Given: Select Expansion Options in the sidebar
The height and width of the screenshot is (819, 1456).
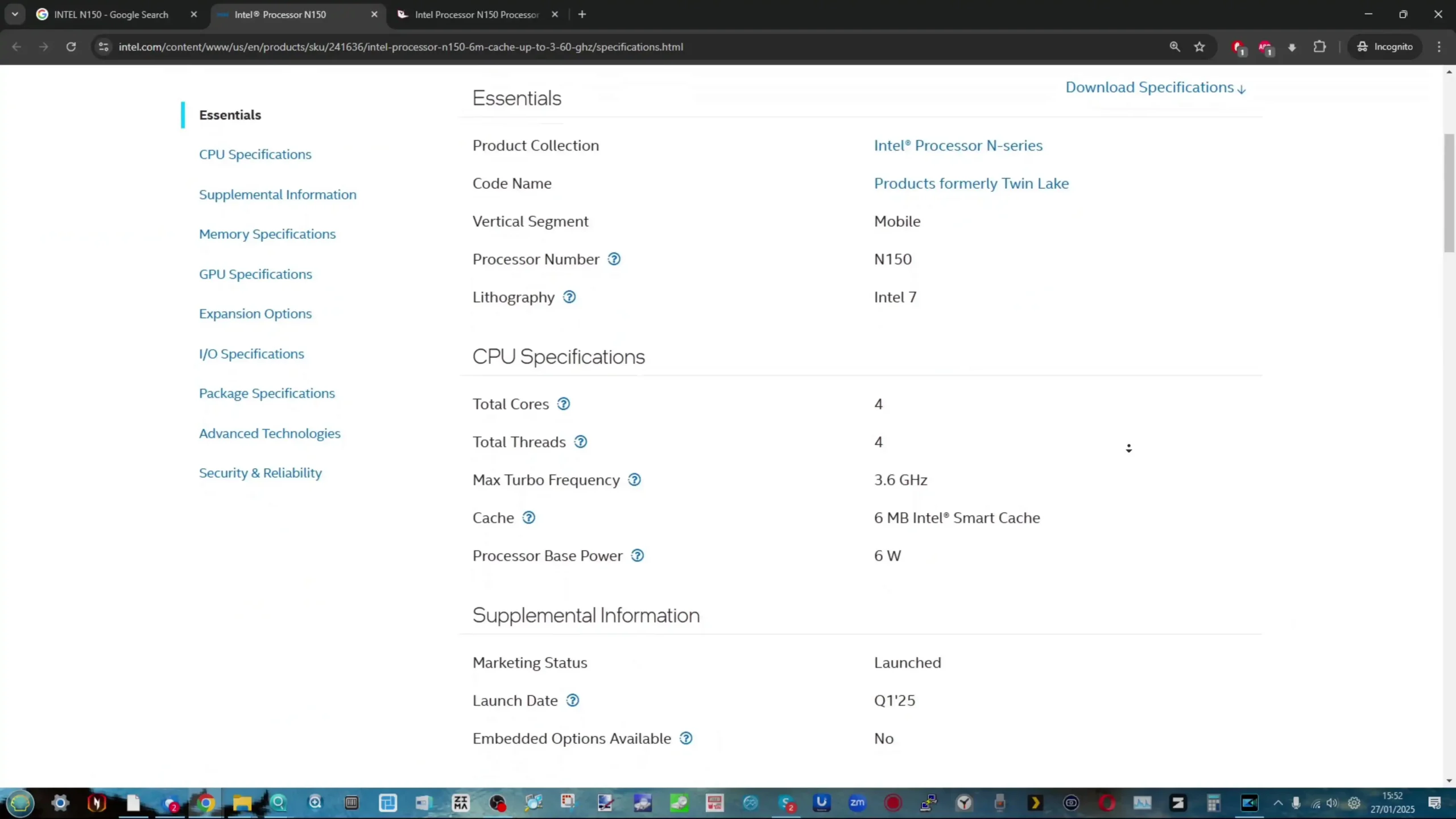Looking at the screenshot, I should (x=255, y=314).
